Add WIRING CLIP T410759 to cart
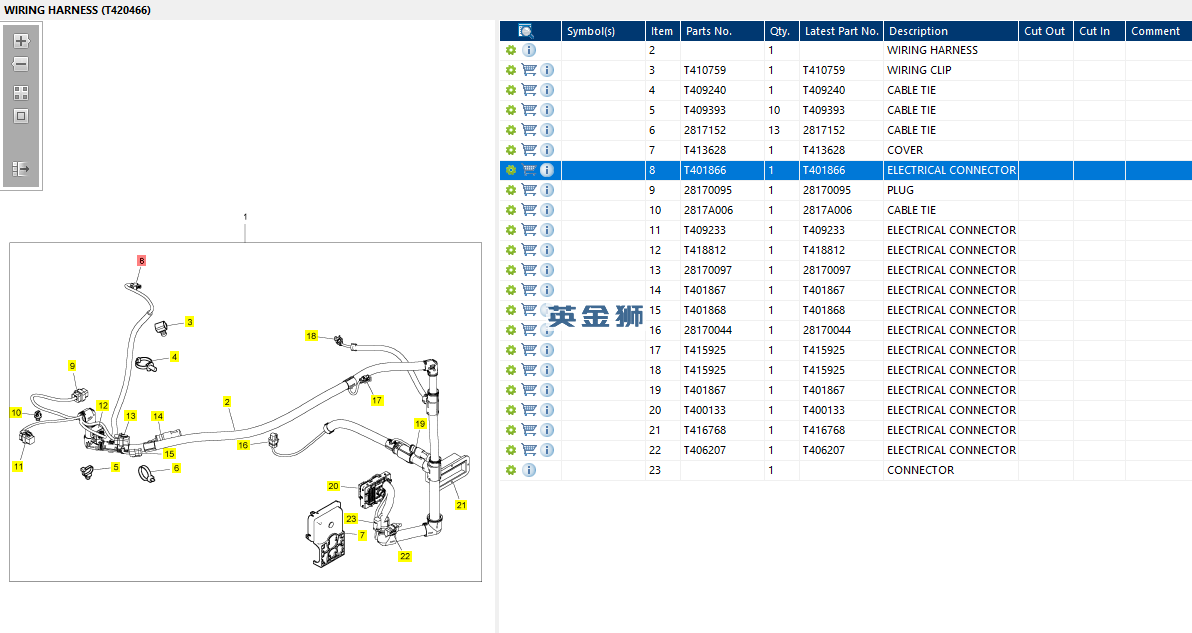Image resolution: width=1192 pixels, height=633 pixels. pyautogui.click(x=529, y=70)
